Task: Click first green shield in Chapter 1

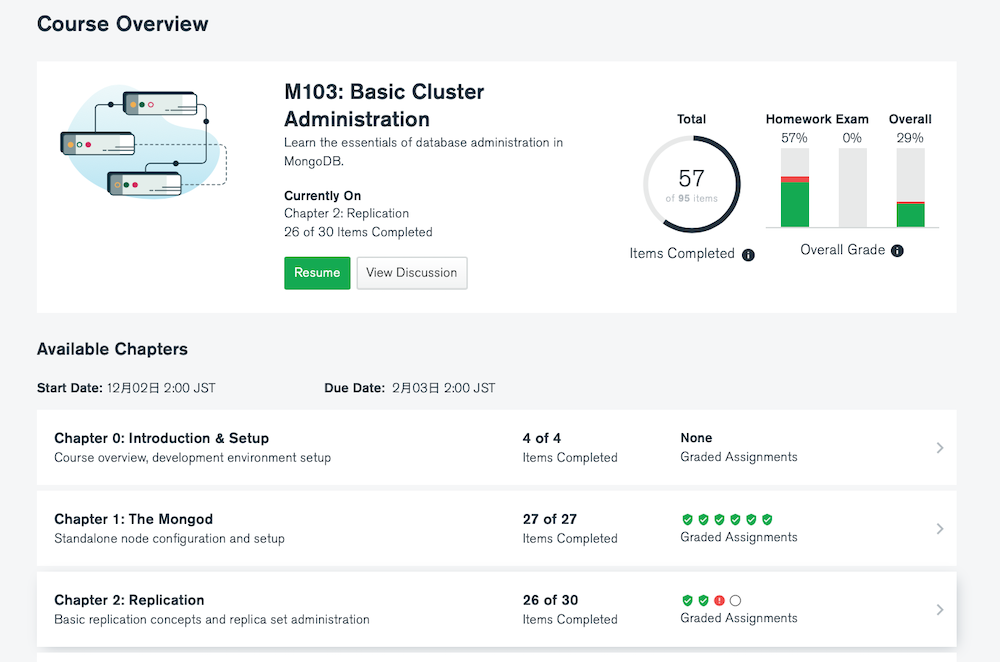Action: point(688,519)
